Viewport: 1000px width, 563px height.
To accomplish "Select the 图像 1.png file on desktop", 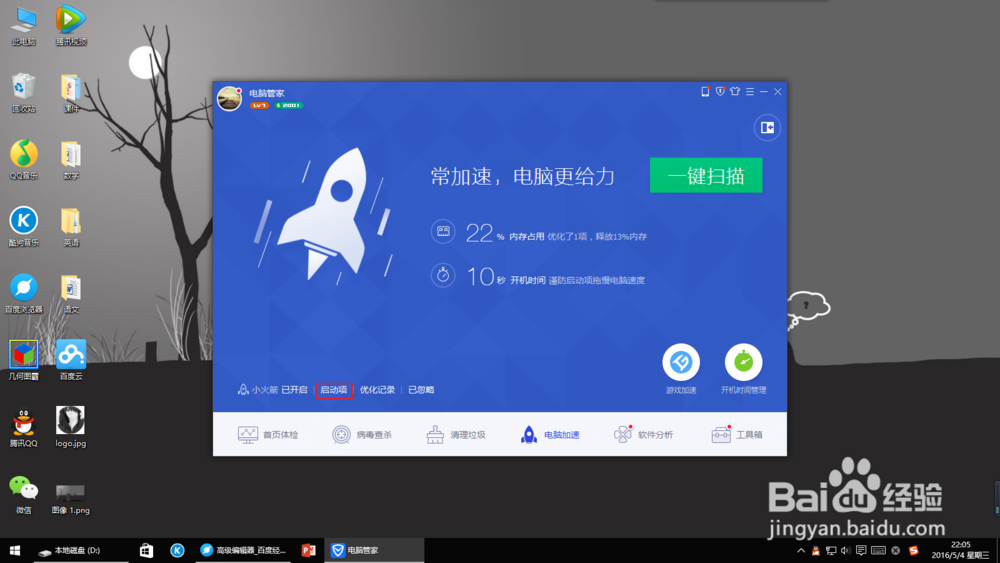I will [71, 499].
